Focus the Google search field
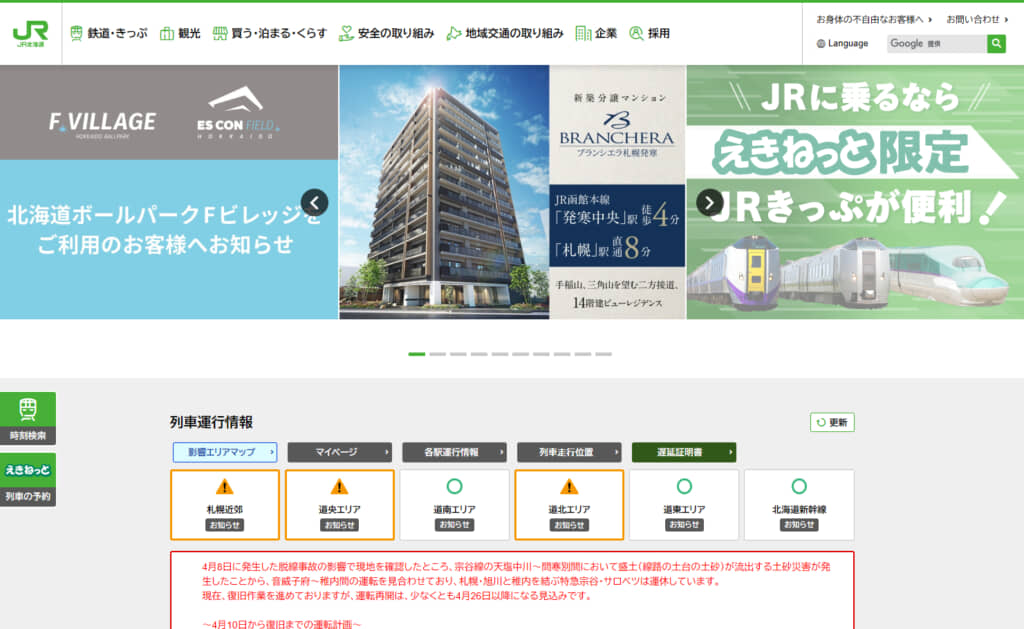1024x629 pixels. [936, 44]
